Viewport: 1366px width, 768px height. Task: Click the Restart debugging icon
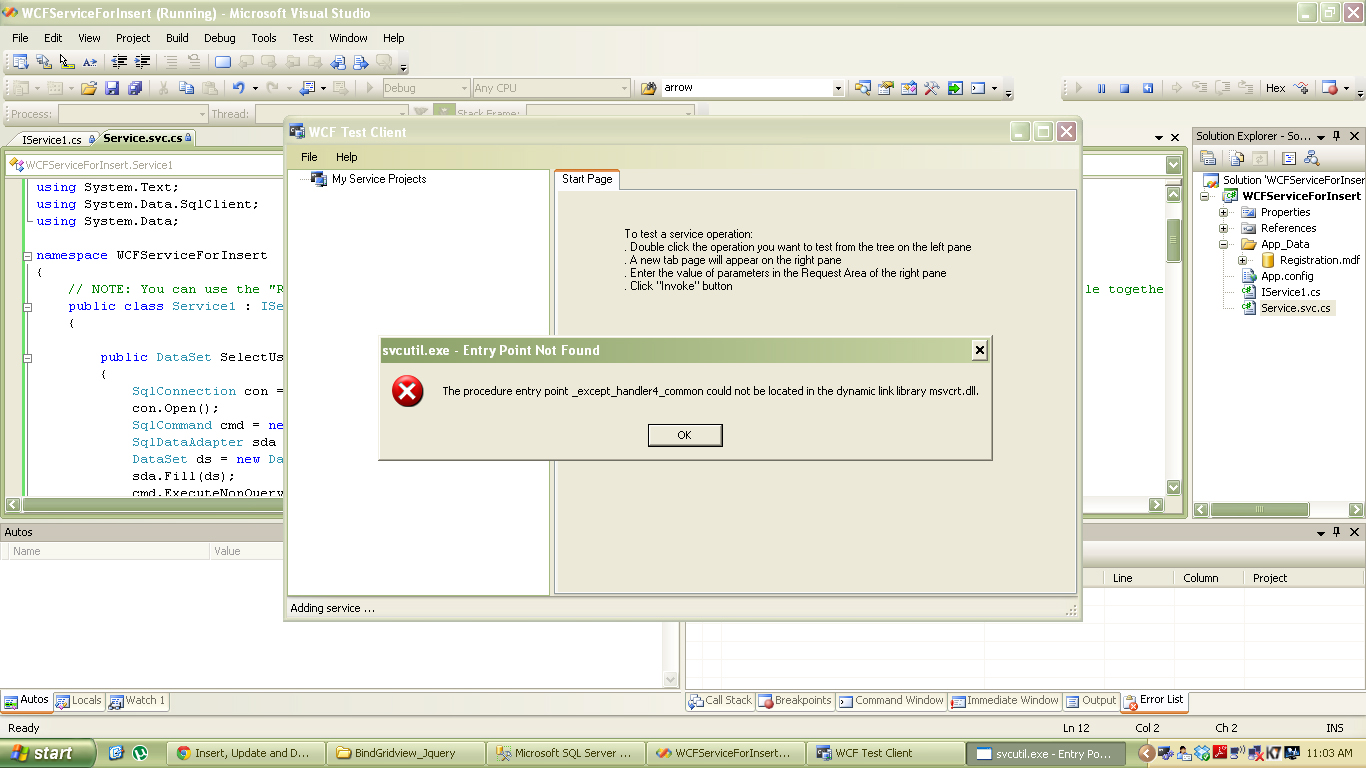tap(1148, 88)
